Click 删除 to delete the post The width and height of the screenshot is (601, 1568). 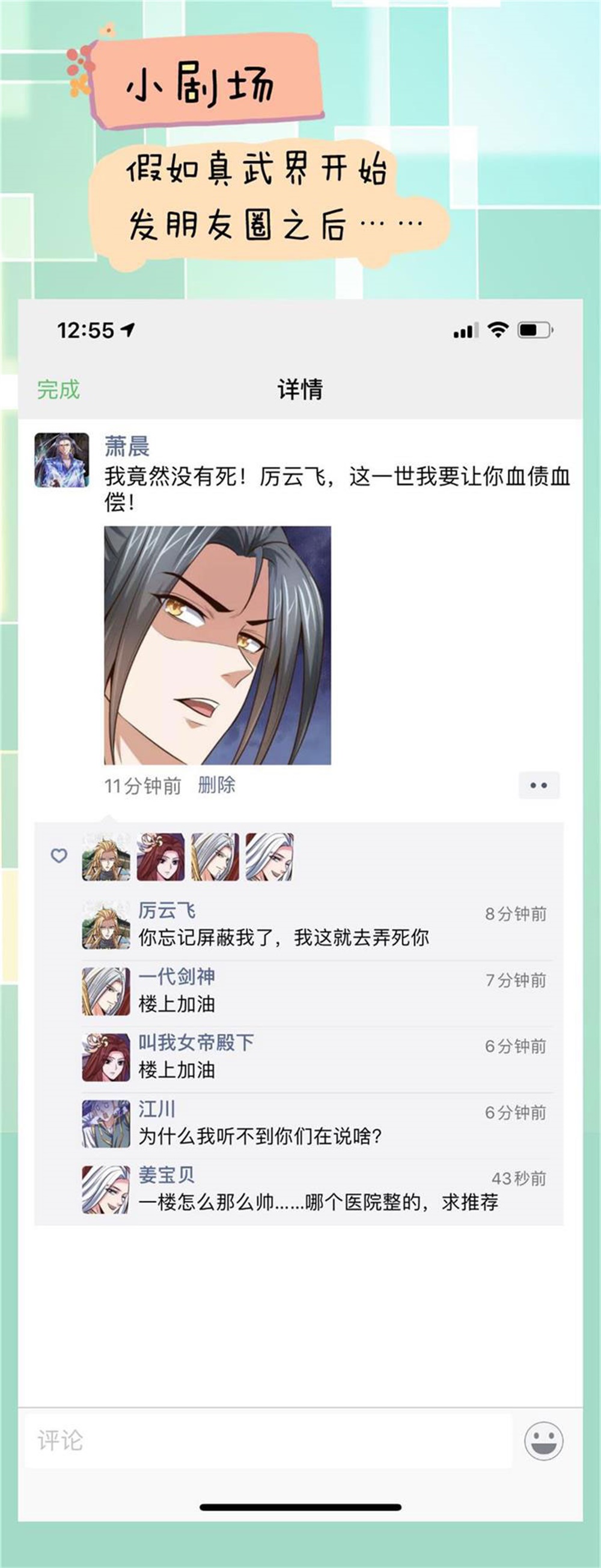click(216, 786)
